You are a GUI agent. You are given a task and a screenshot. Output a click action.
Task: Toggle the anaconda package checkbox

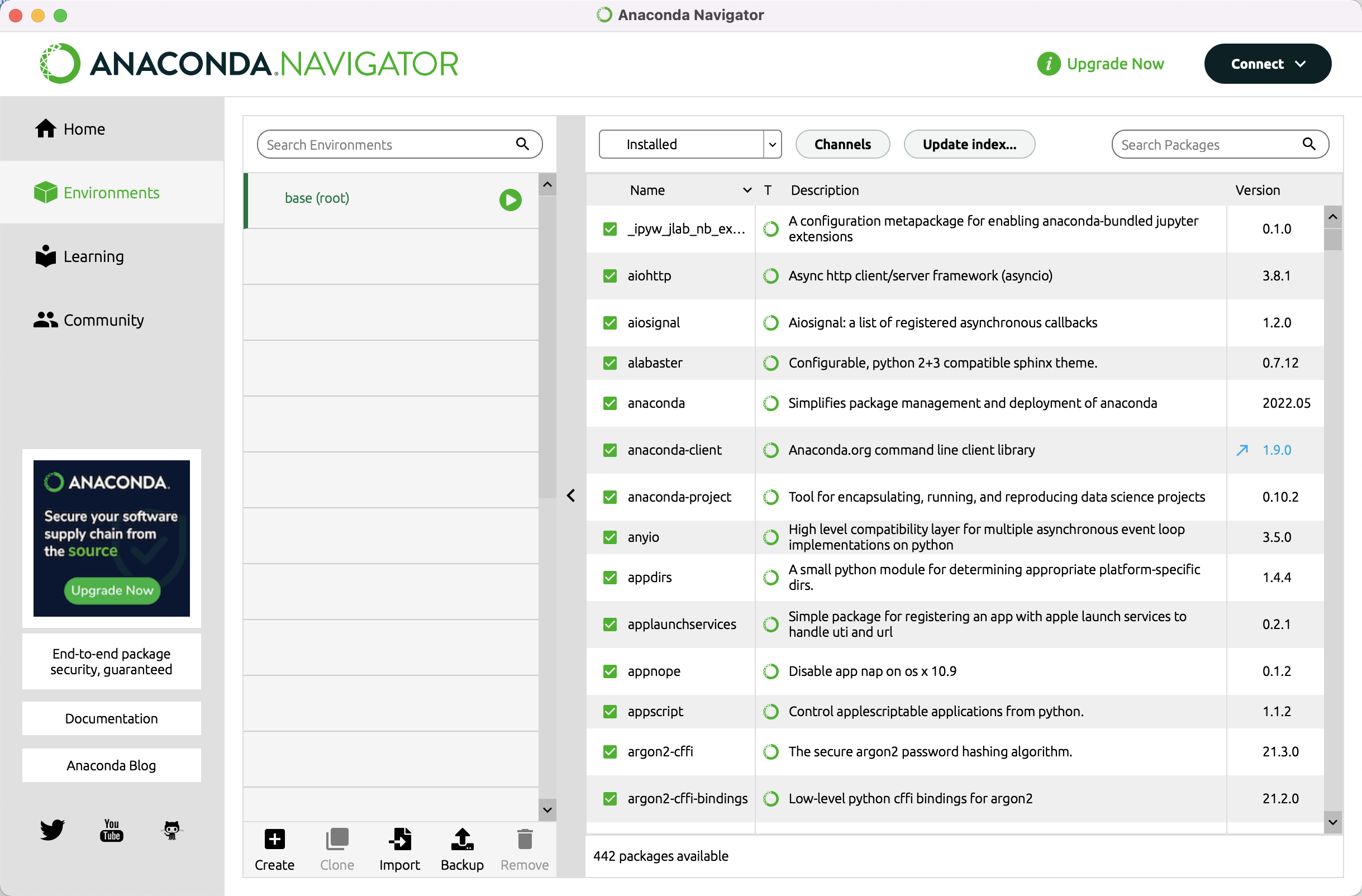click(x=610, y=403)
